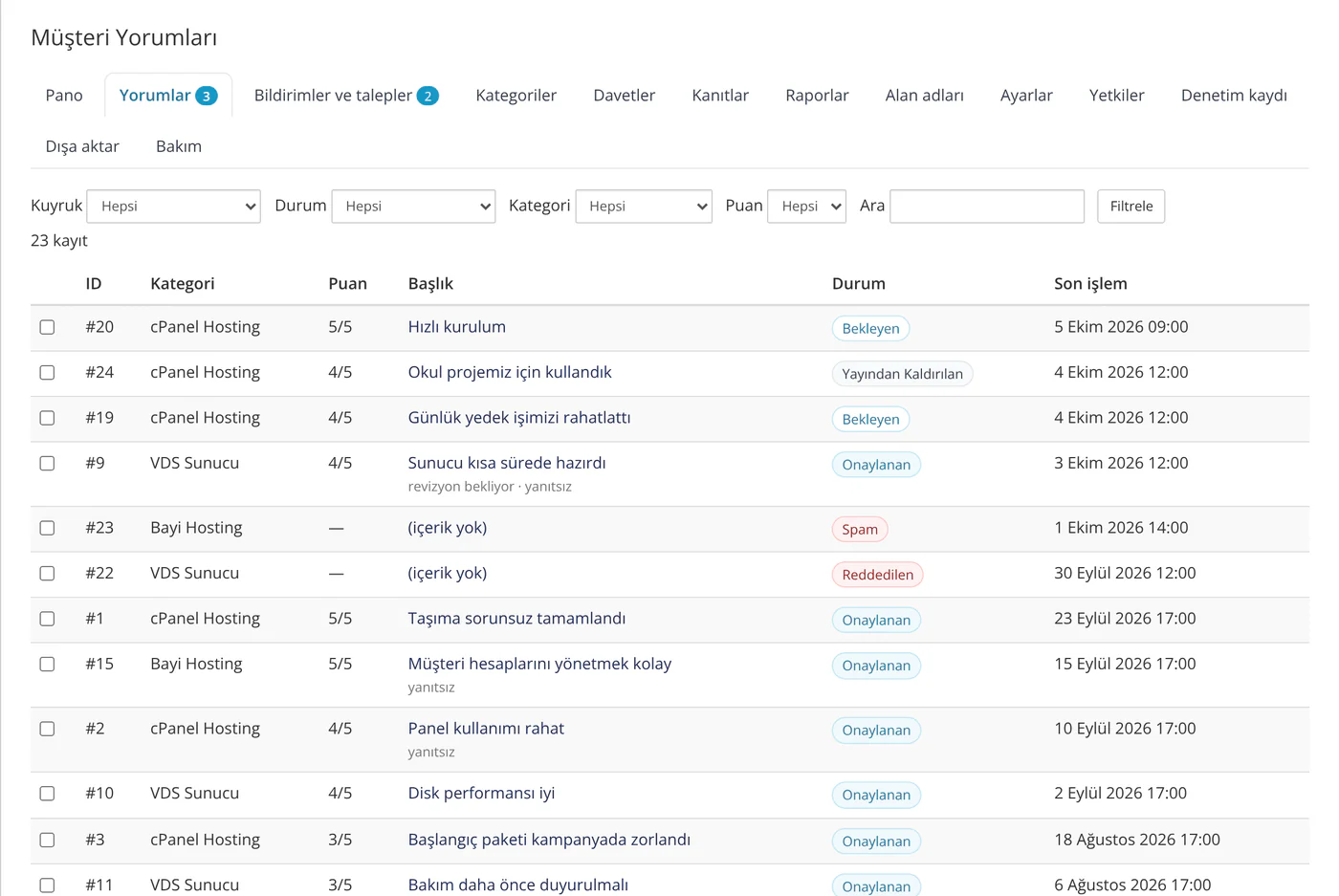
Task: Check the row checkbox for #19
Action: coord(47,418)
